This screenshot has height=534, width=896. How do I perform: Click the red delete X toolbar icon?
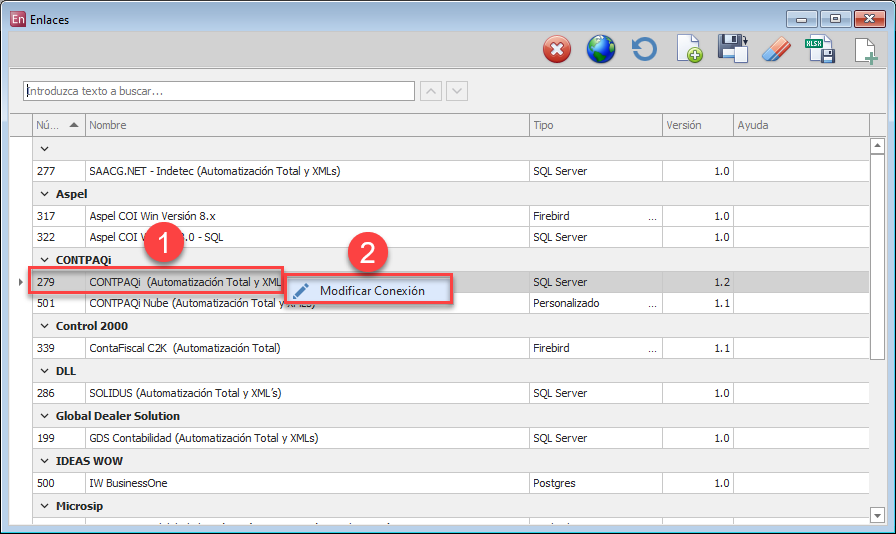[x=557, y=50]
